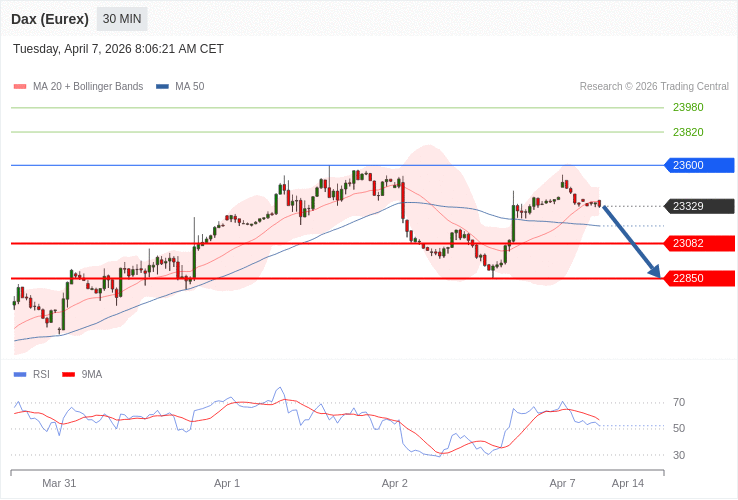Click the chart timestamp text
Screen dimensions: 738x500
pyautogui.click(x=118, y=49)
